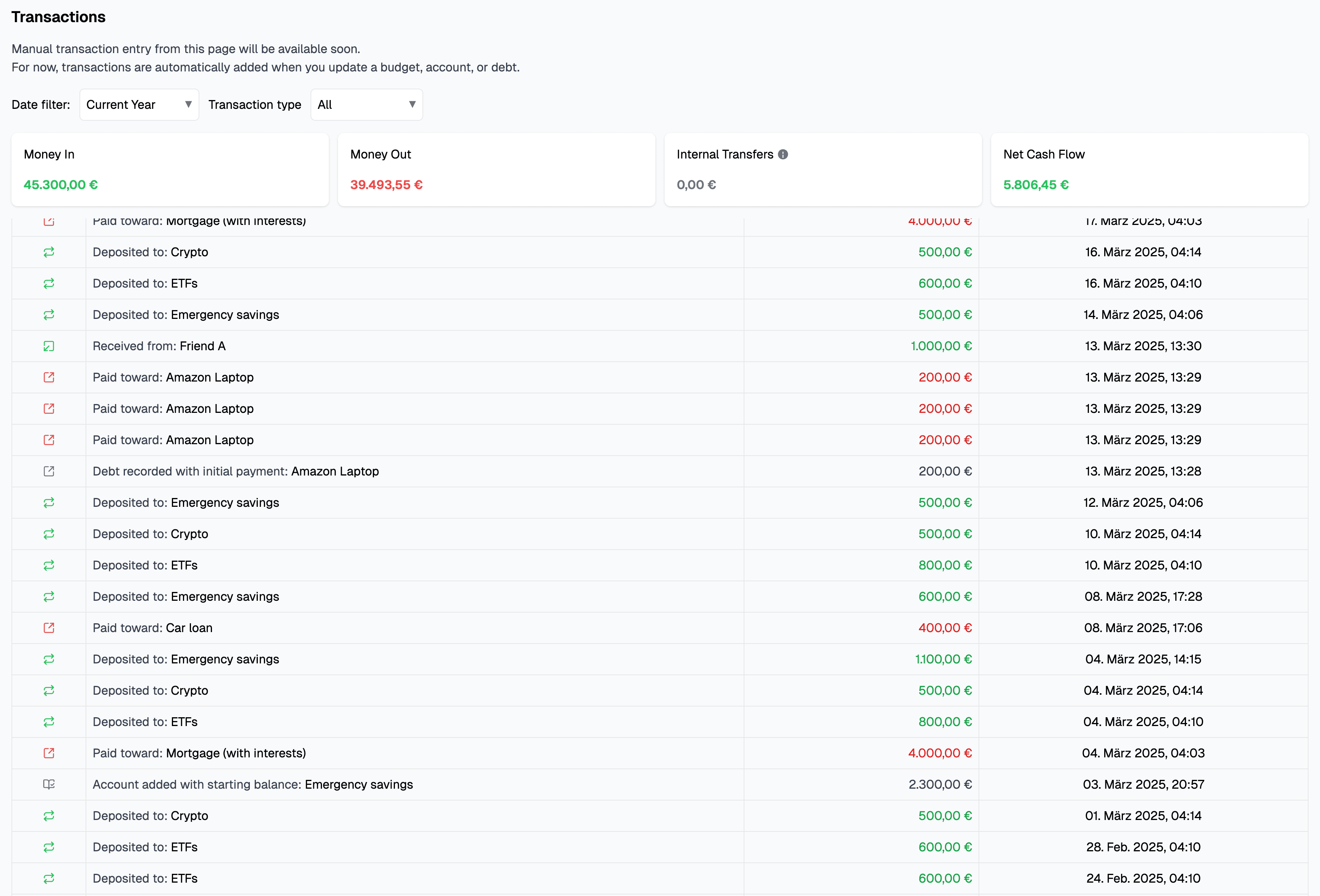Image resolution: width=1320 pixels, height=896 pixels.
Task: Click the 1.000,00 € amount from Friend A
Action: (941, 346)
